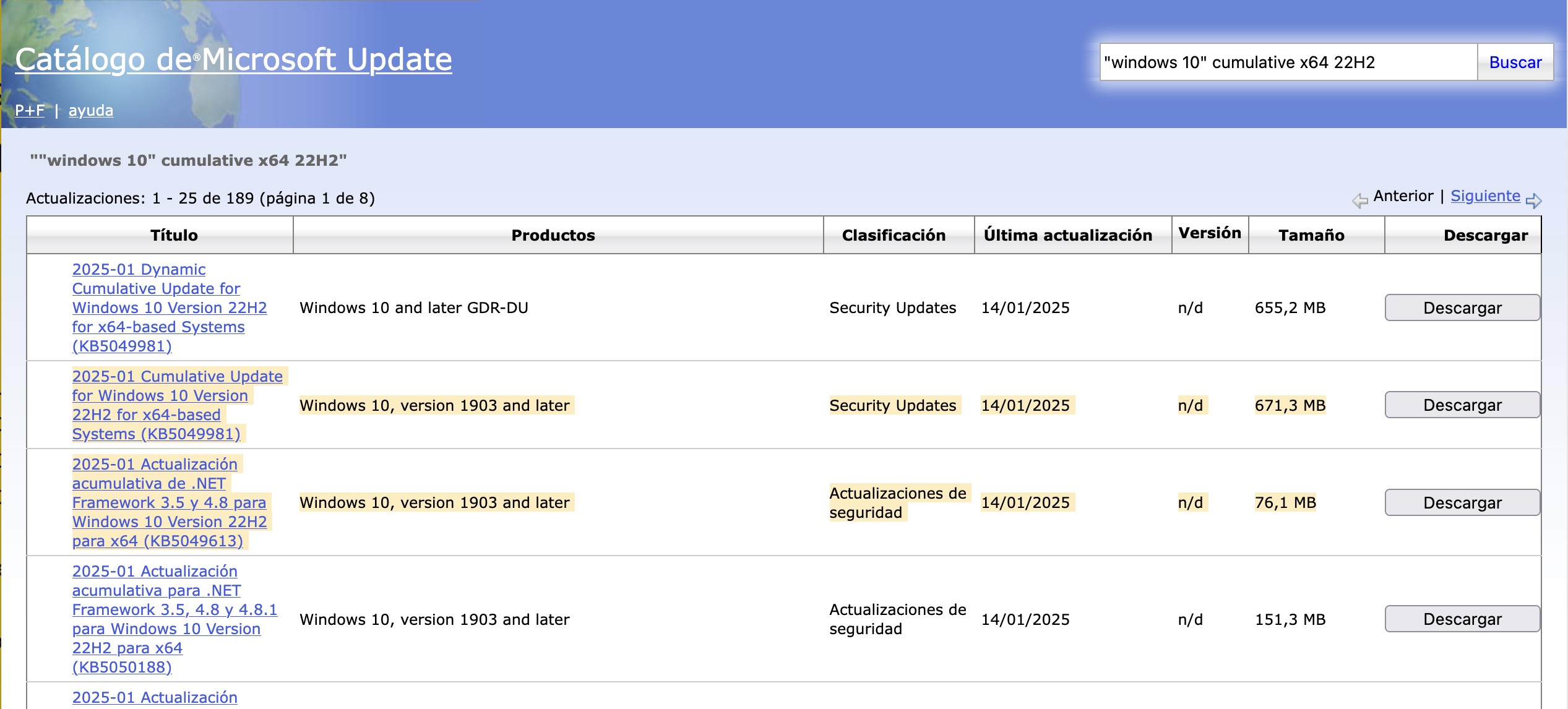Sort by the Última actualización column header

1068,235
